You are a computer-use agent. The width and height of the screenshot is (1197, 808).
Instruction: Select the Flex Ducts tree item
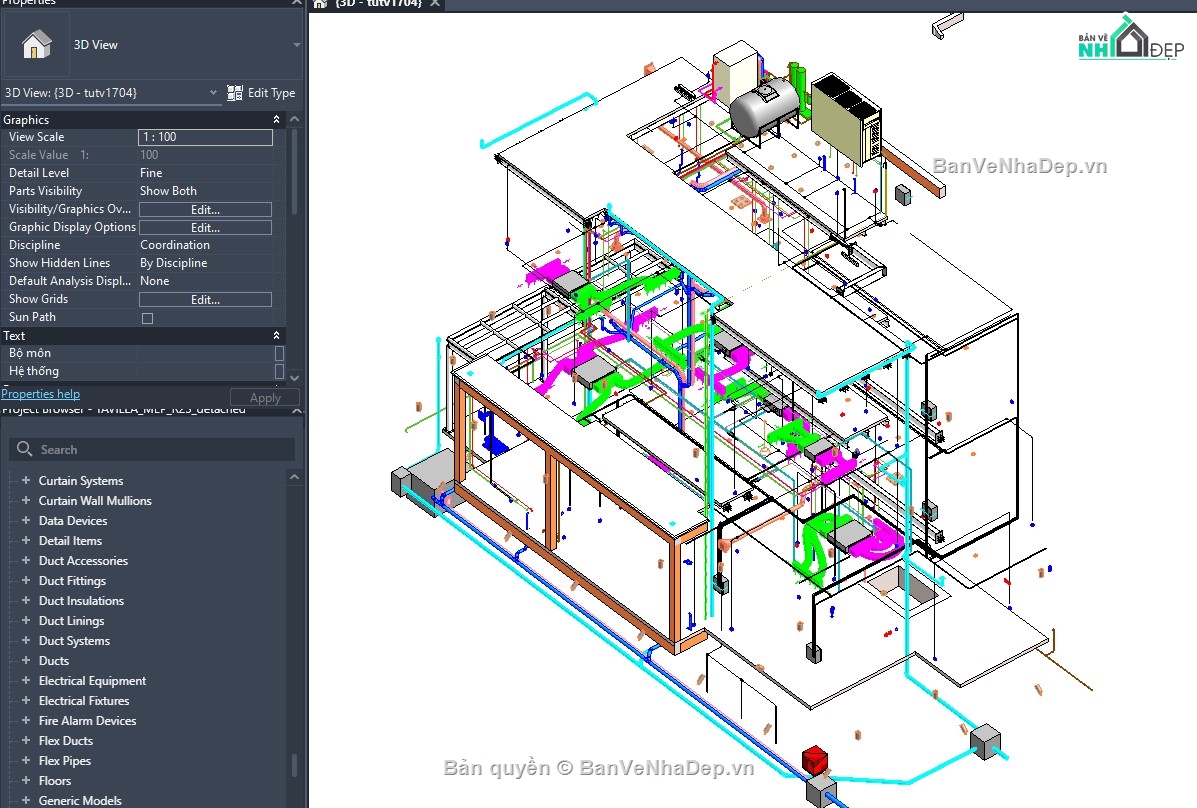[66, 741]
